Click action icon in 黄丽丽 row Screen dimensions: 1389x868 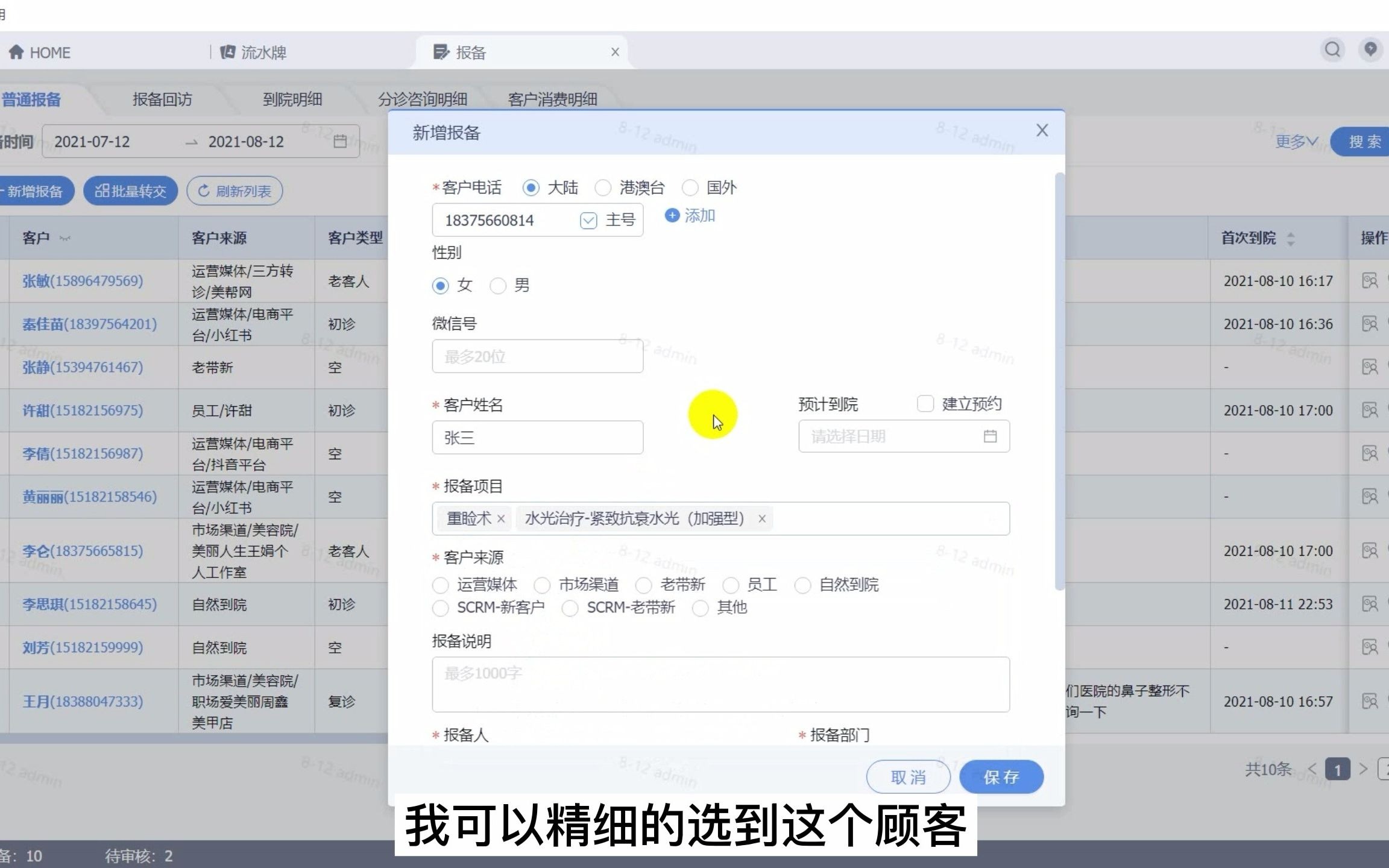click(1370, 497)
